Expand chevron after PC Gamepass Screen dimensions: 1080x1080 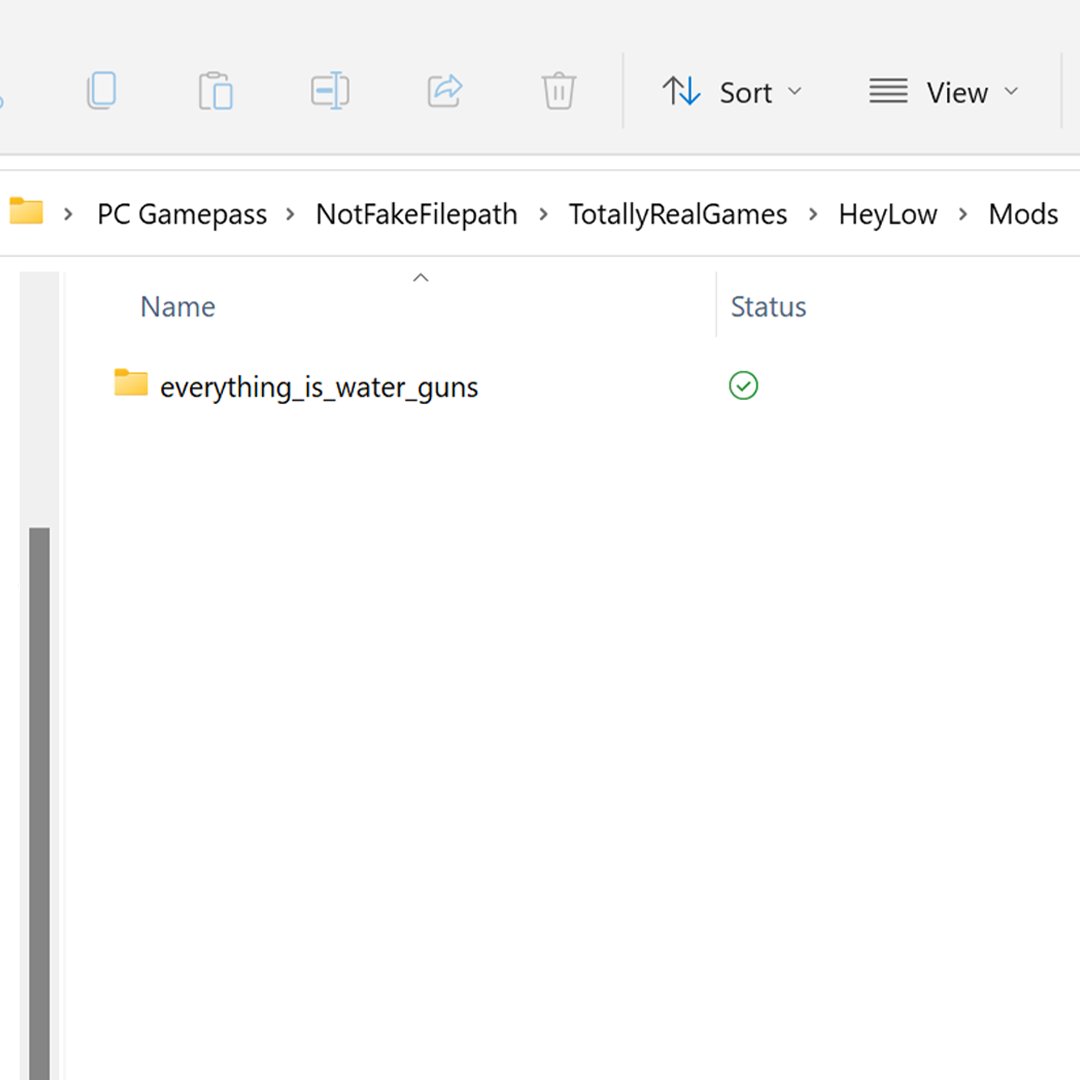pyautogui.click(x=291, y=214)
